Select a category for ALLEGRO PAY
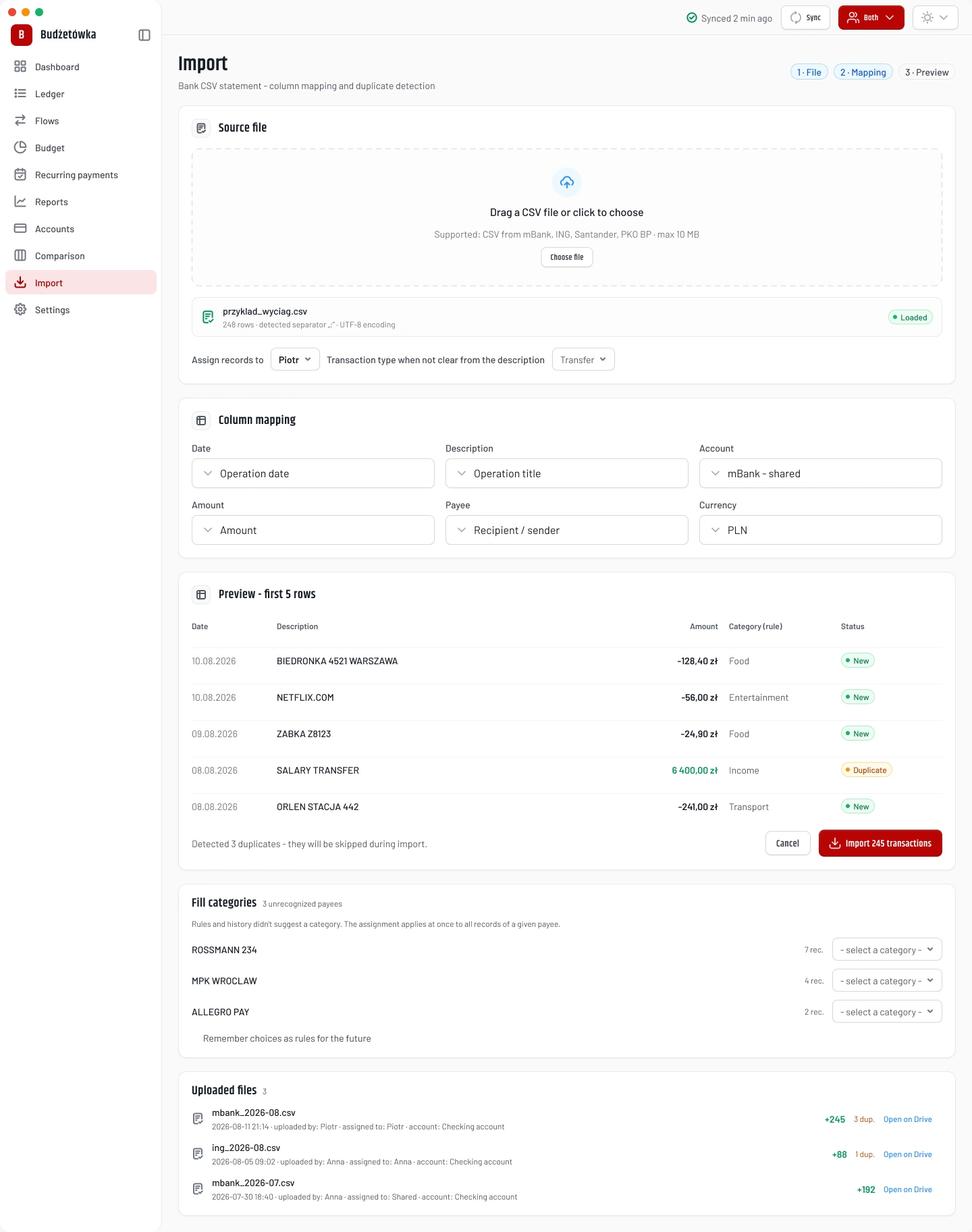The image size is (972, 1232). [887, 1012]
